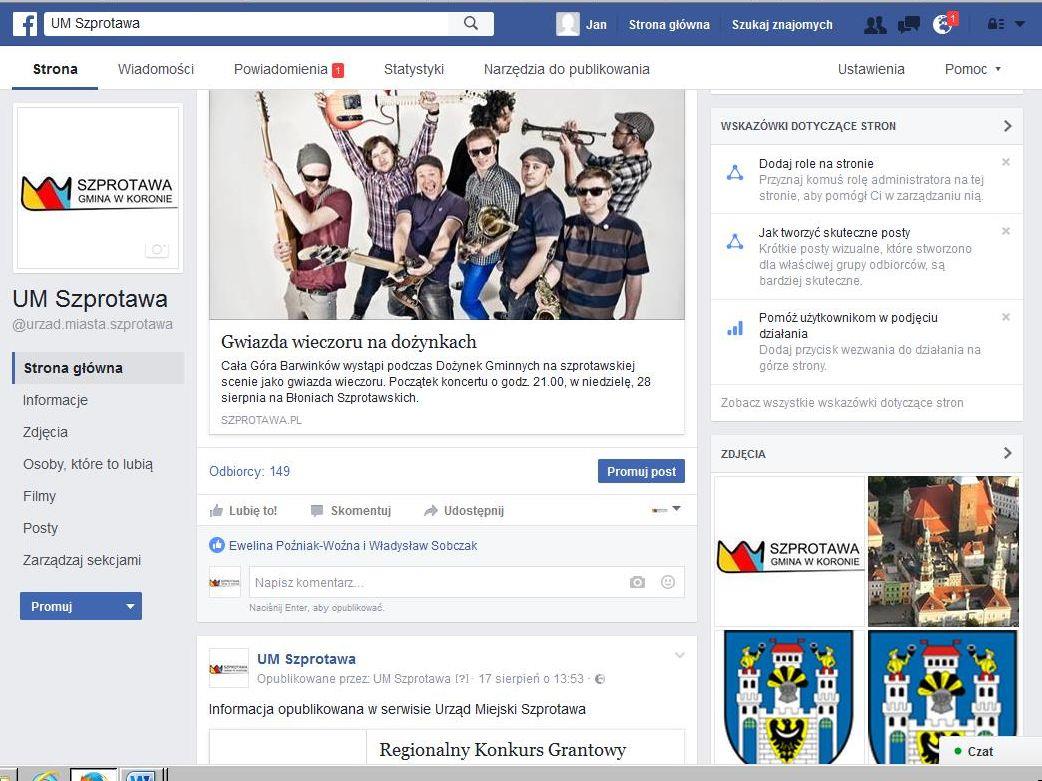Click the Facebook logo icon

tap(25, 25)
